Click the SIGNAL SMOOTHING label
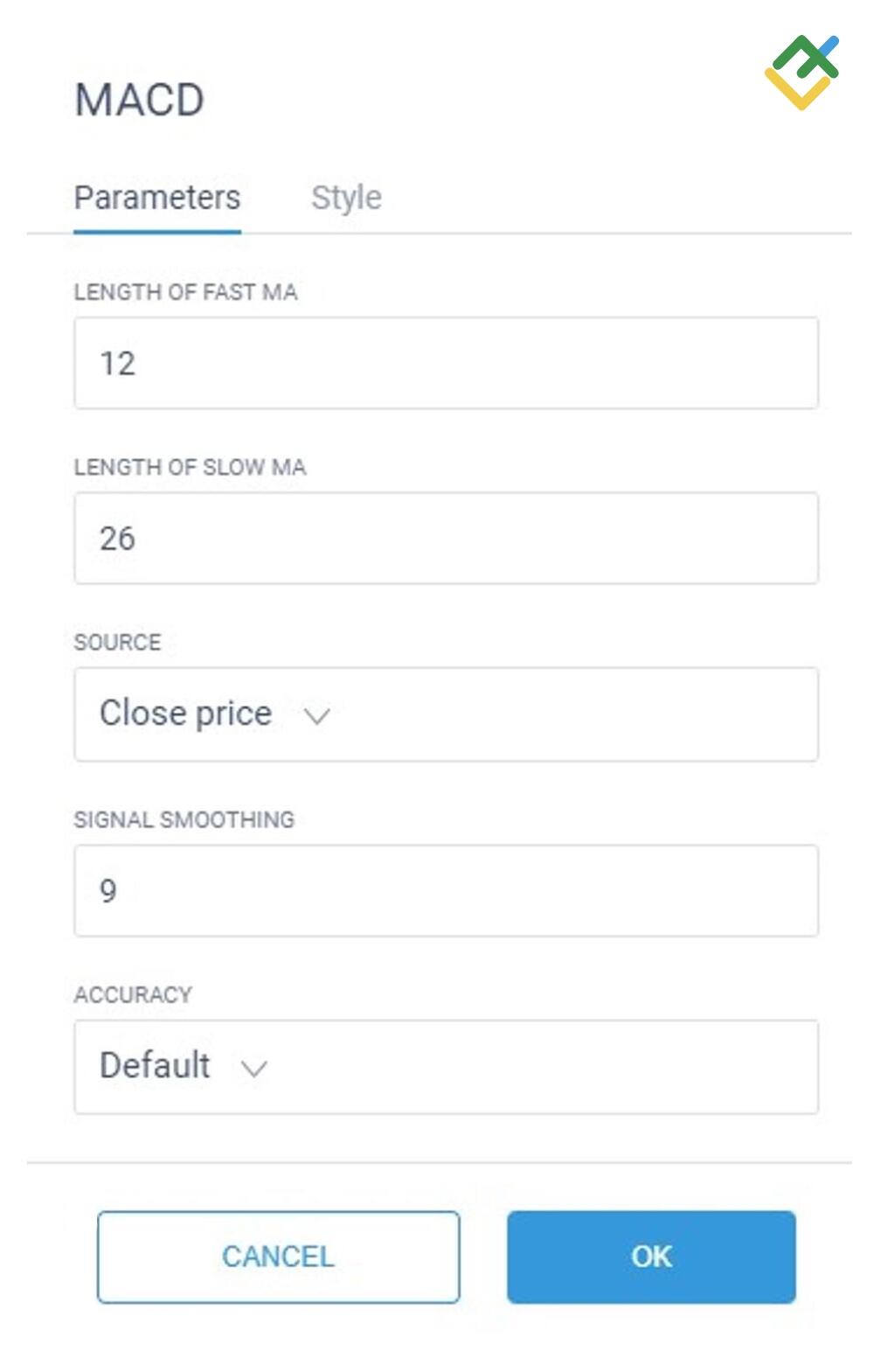Screen dimensions: 874x1372 (x=184, y=819)
